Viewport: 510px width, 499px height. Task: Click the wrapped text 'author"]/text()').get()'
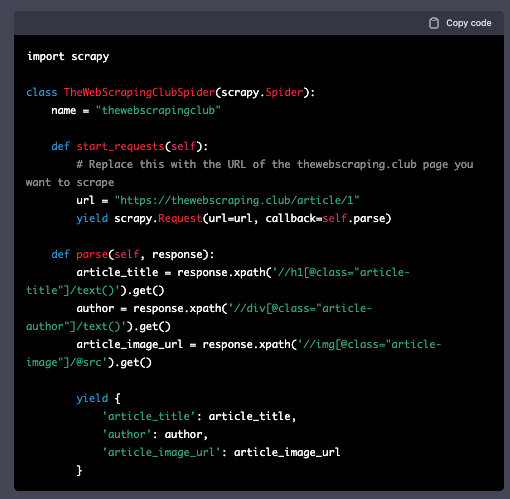tap(98, 326)
